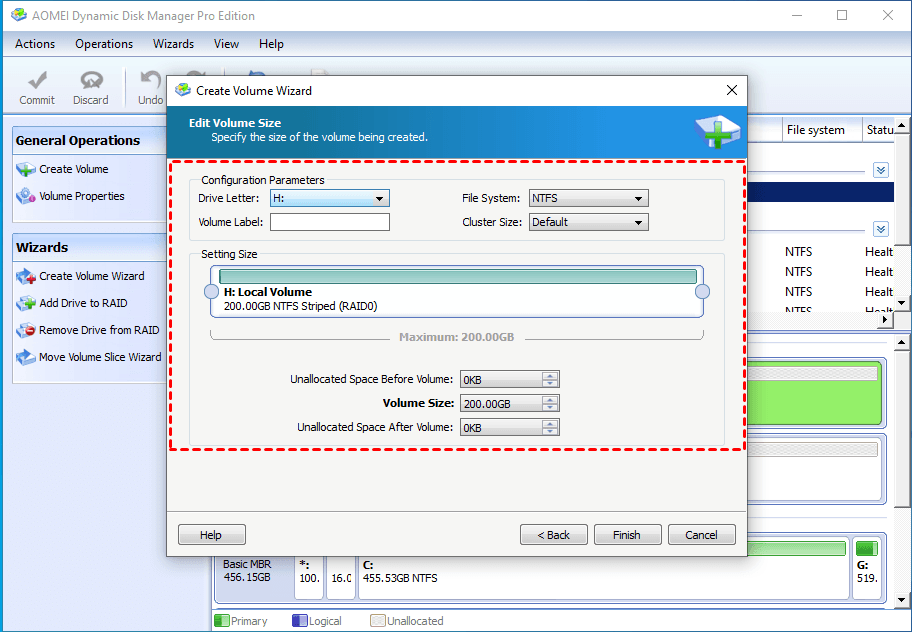Click the Help button in wizard dialog
Viewport: 912px width, 632px height.
[212, 535]
